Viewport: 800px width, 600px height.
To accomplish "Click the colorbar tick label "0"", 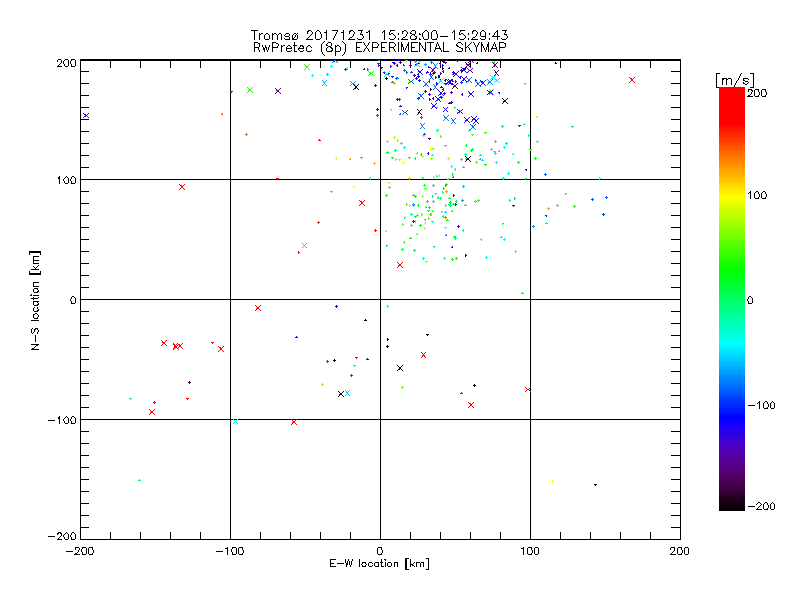I will pyautogui.click(x=750, y=300).
